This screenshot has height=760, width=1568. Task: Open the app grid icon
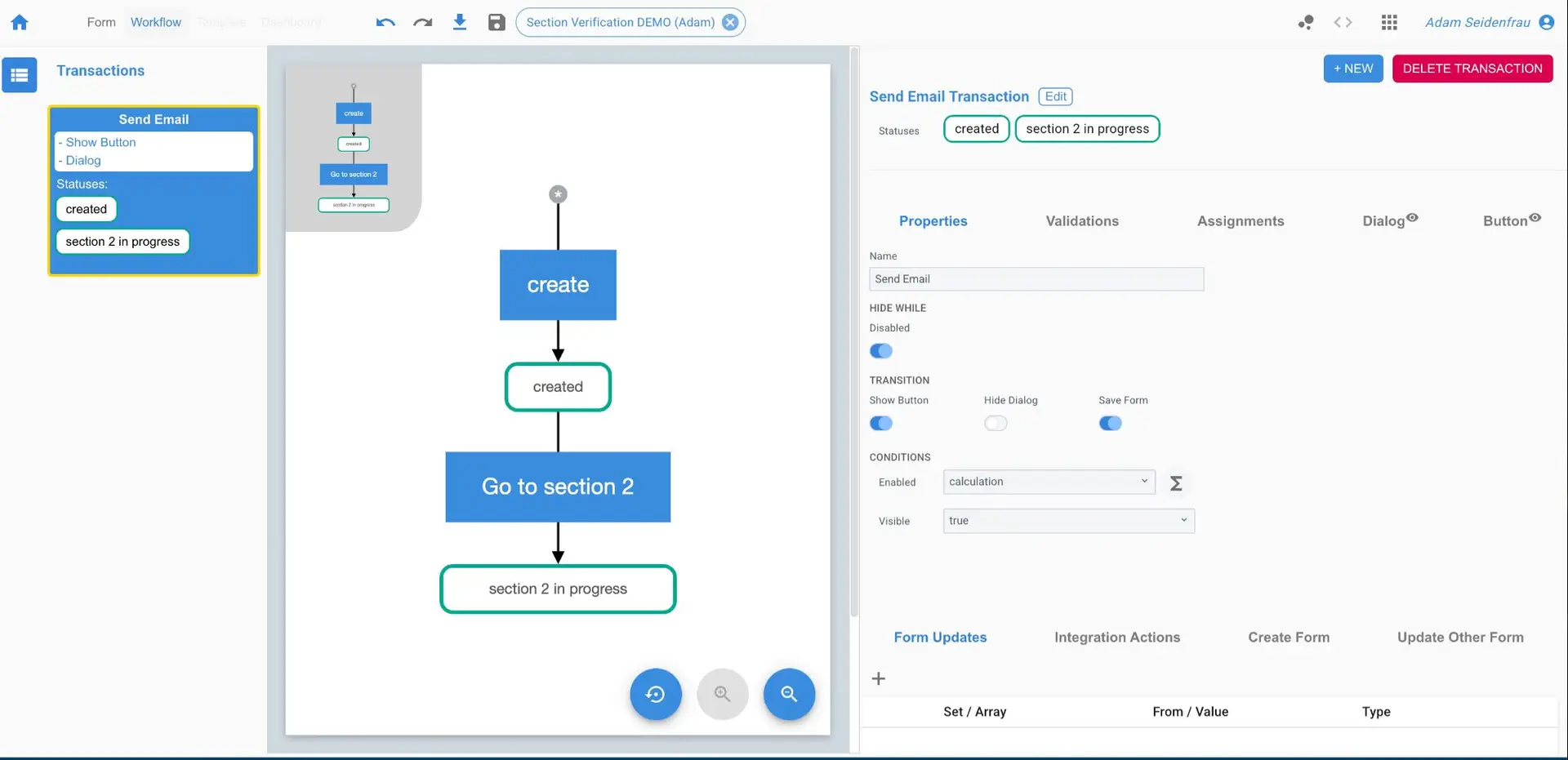[1388, 22]
